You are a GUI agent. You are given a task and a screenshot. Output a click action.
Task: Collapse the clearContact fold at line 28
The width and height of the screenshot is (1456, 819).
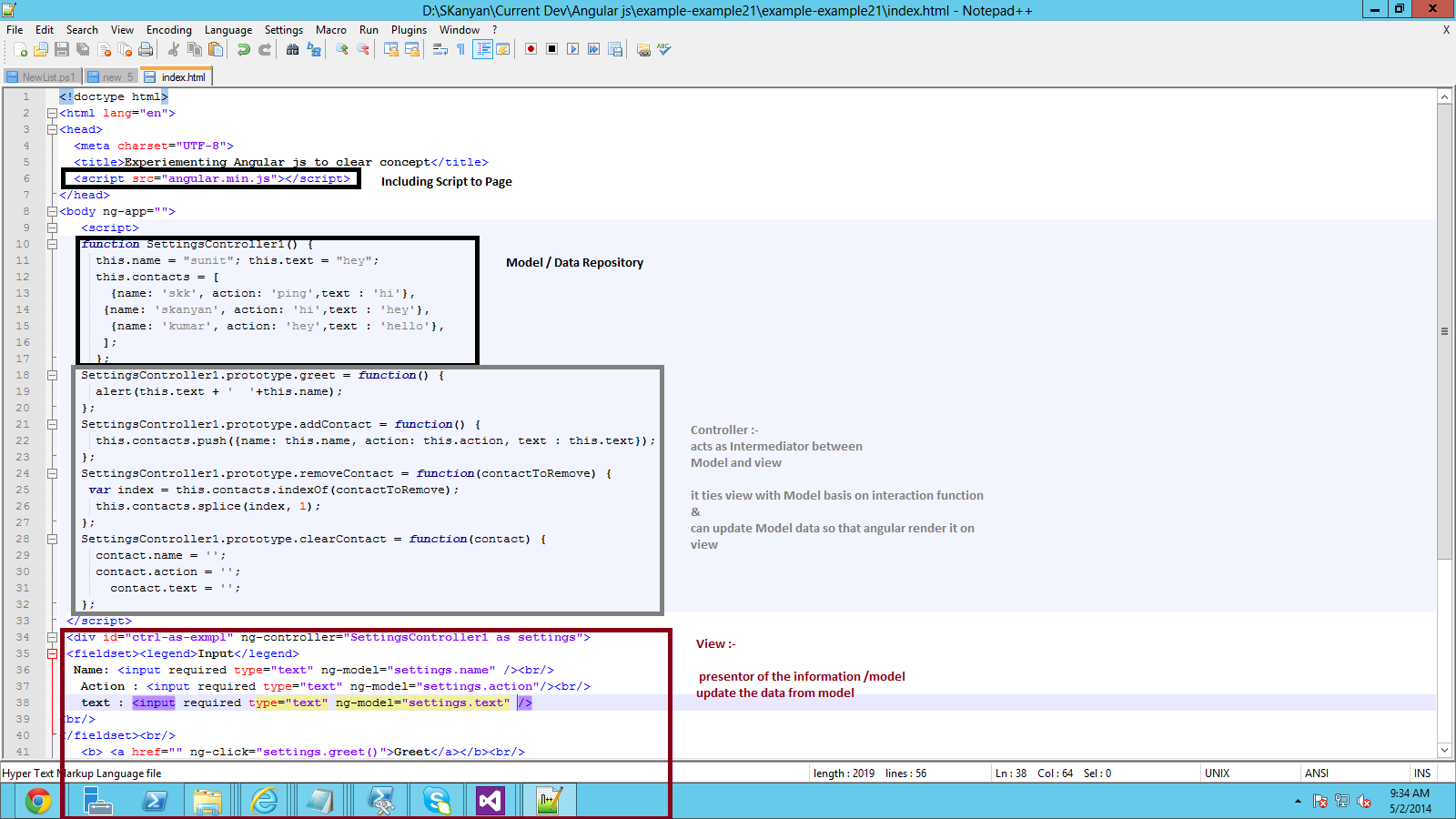(x=52, y=540)
